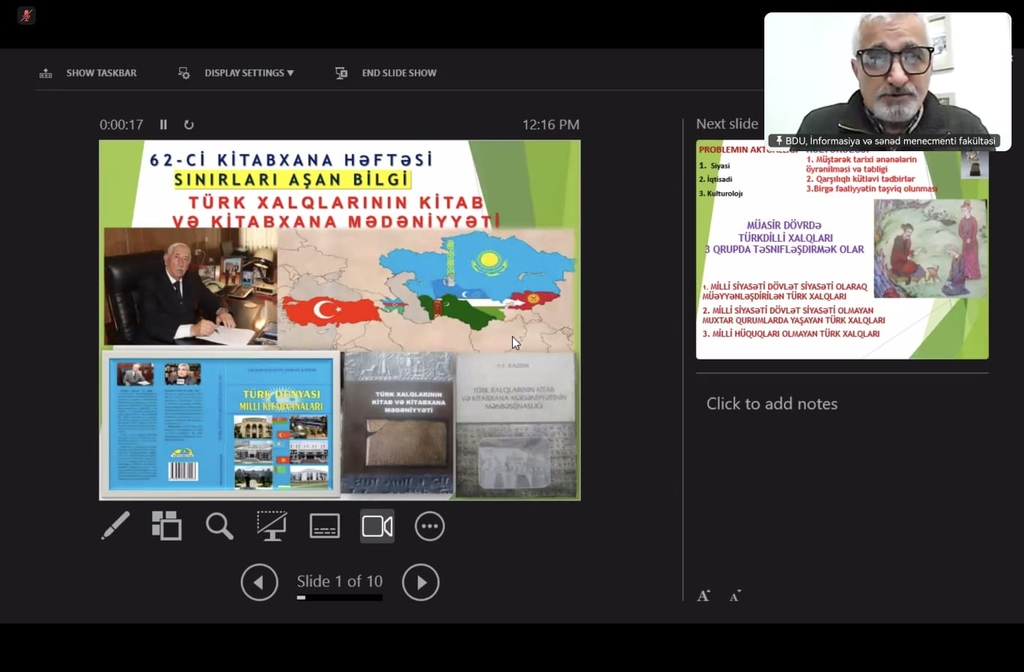Click the muted microphone icon
1024x672 pixels.
pyautogui.click(x=26, y=16)
